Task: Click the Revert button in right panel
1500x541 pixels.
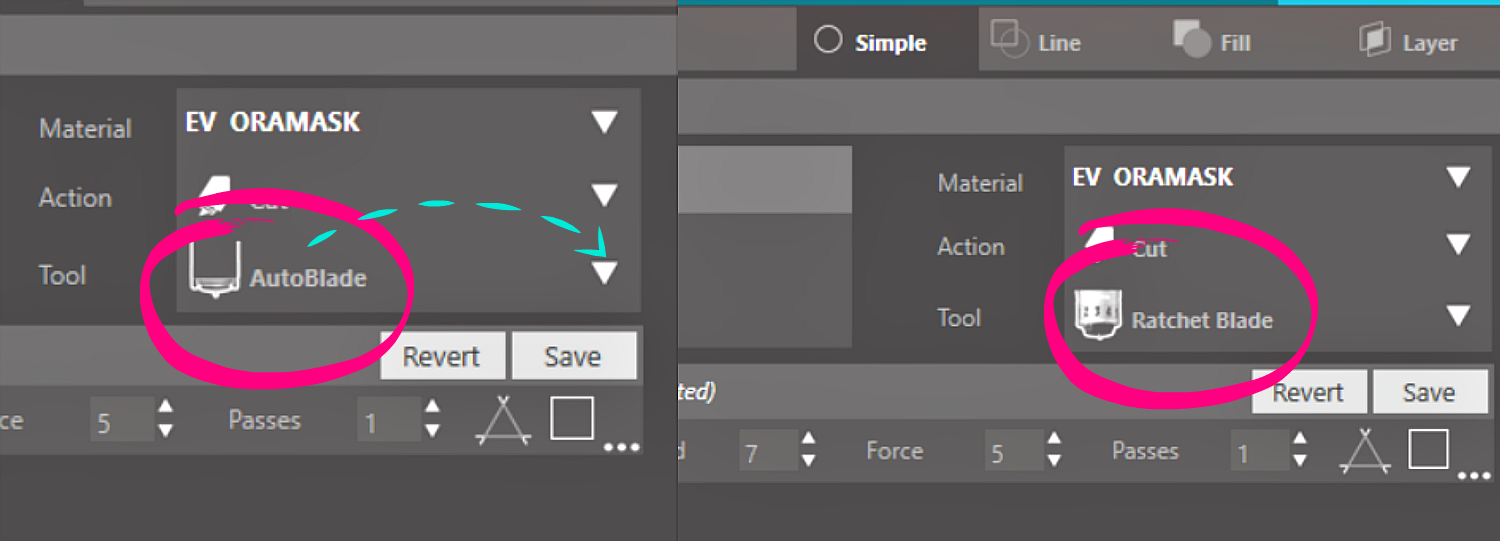Action: [1308, 392]
